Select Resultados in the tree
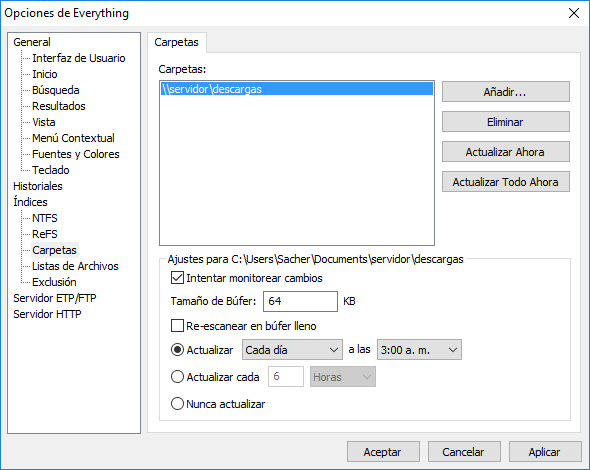The height and width of the screenshot is (470, 590). (x=59, y=106)
